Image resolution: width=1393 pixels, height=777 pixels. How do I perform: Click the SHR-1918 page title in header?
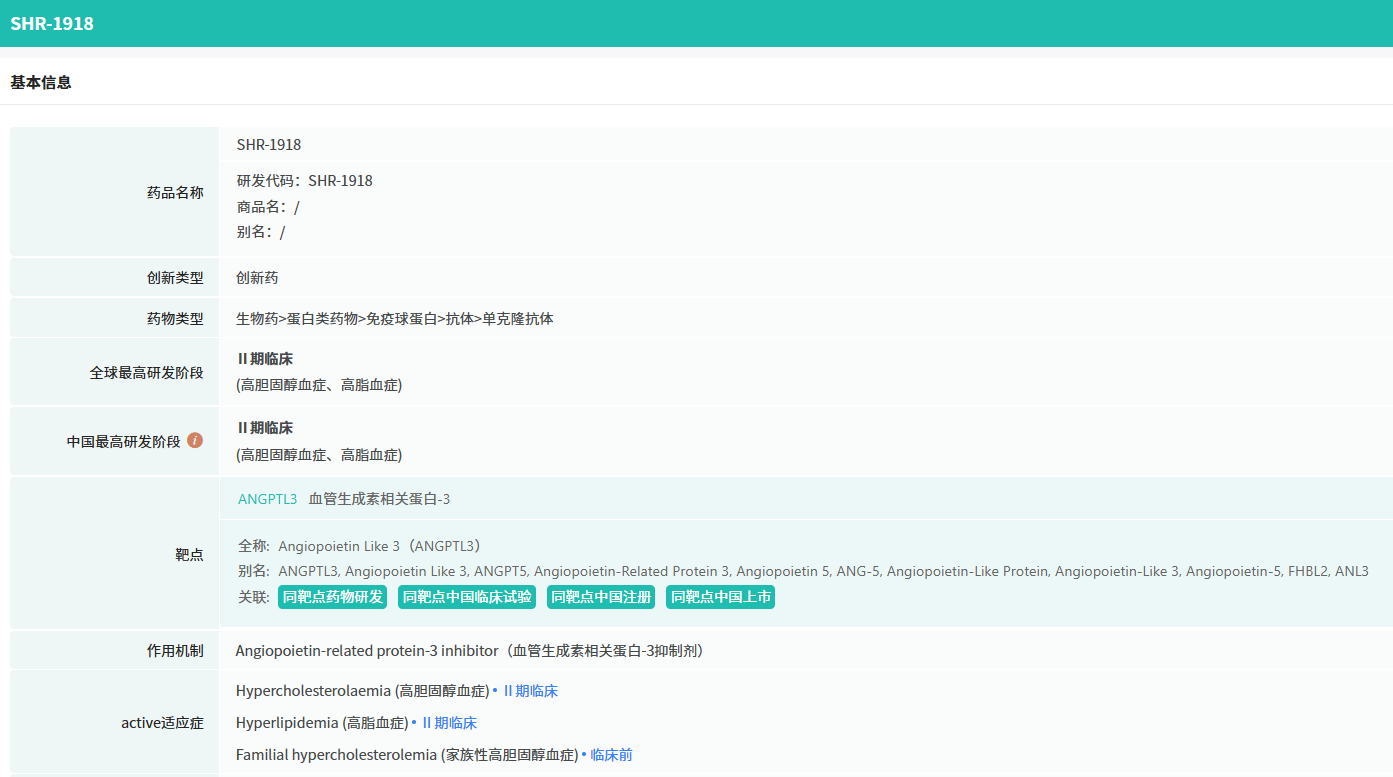click(52, 23)
